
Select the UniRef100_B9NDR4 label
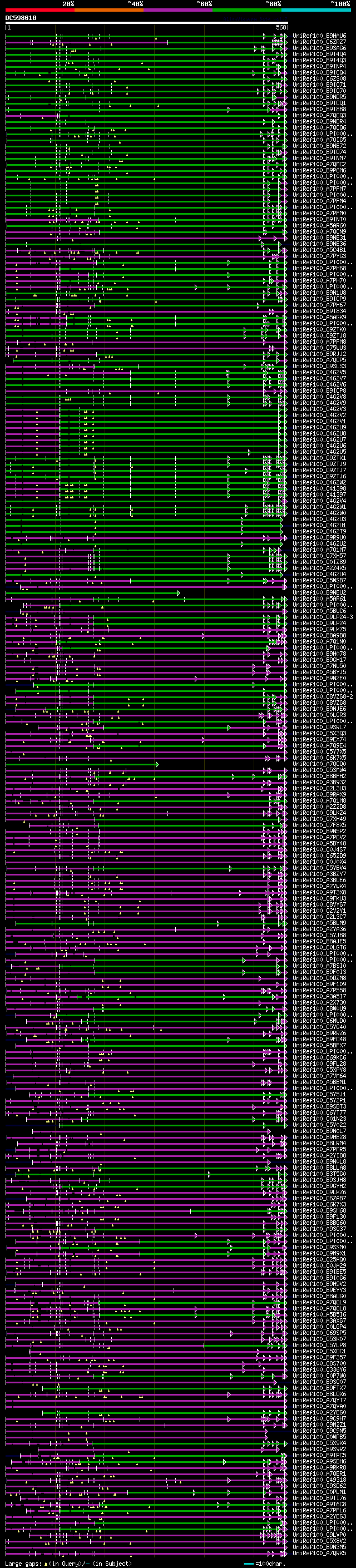pyautogui.click(x=319, y=122)
